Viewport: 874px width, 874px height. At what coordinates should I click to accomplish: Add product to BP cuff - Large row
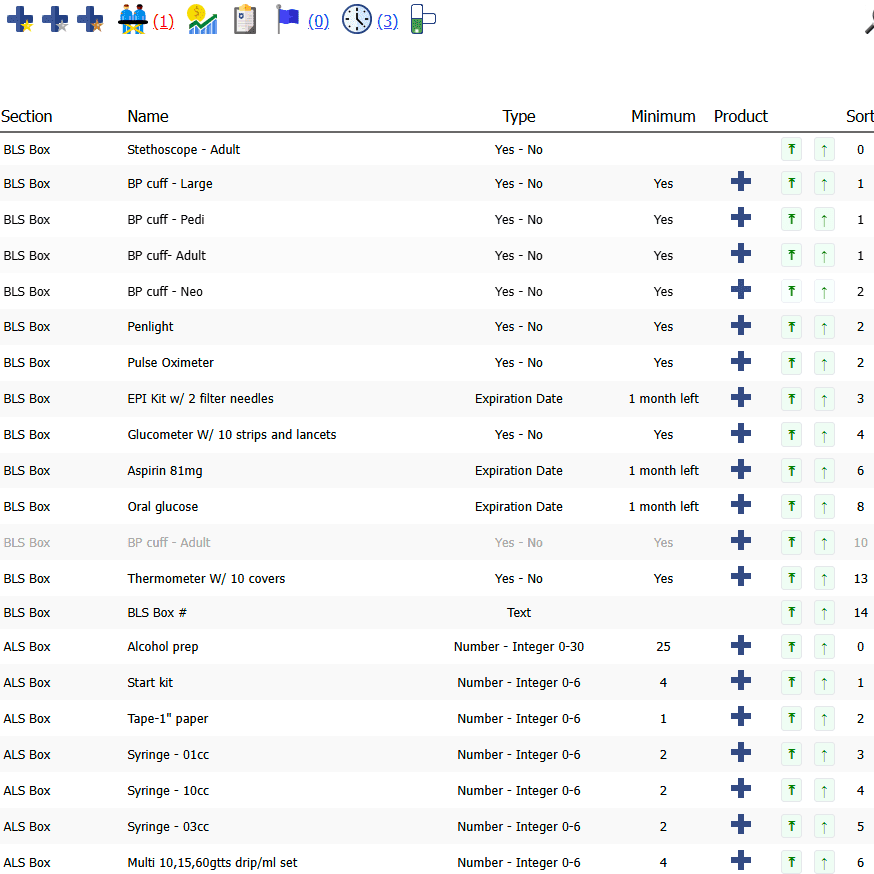741,182
